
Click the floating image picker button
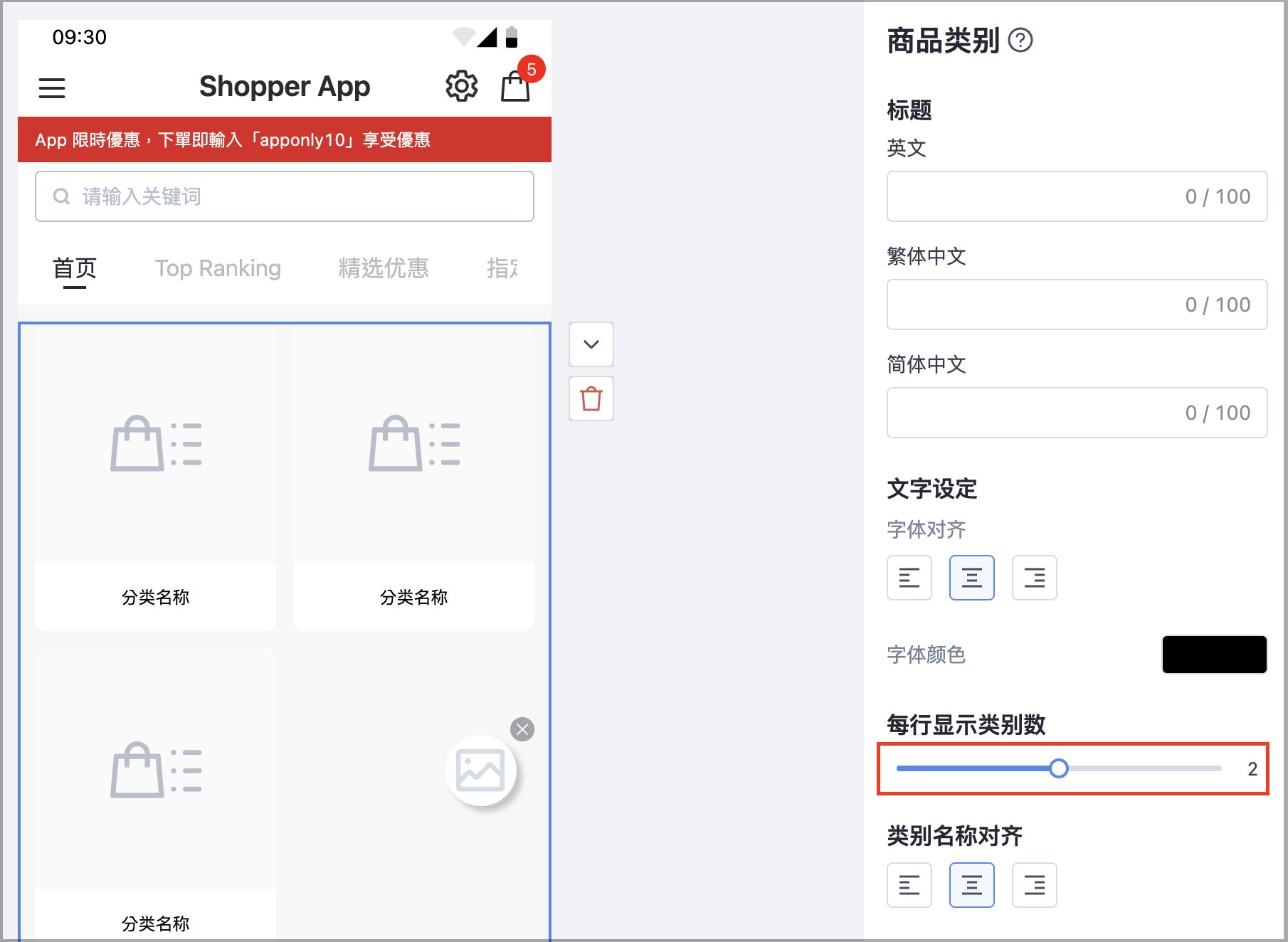coord(481,771)
